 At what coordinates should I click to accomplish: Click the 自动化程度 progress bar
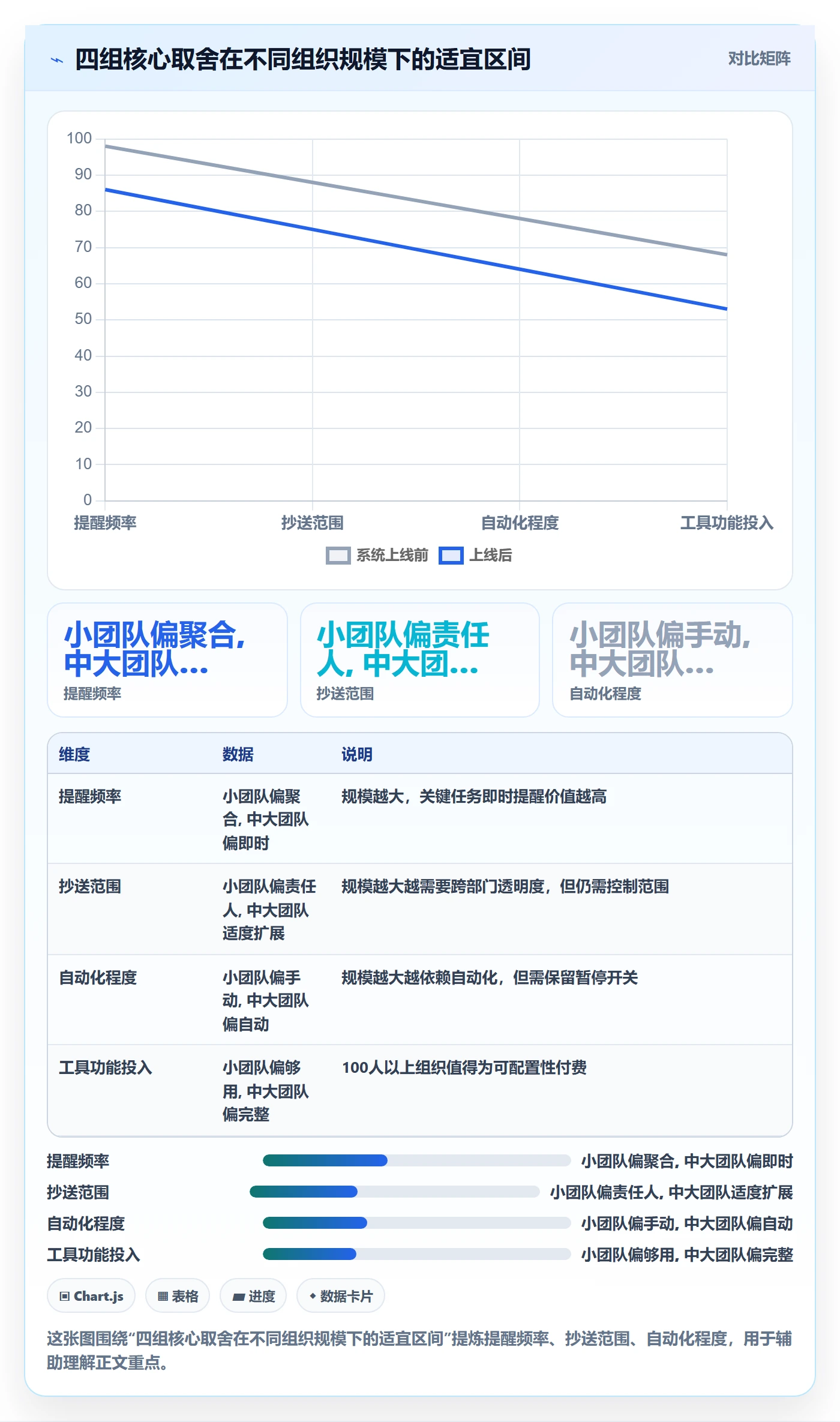416,1223
